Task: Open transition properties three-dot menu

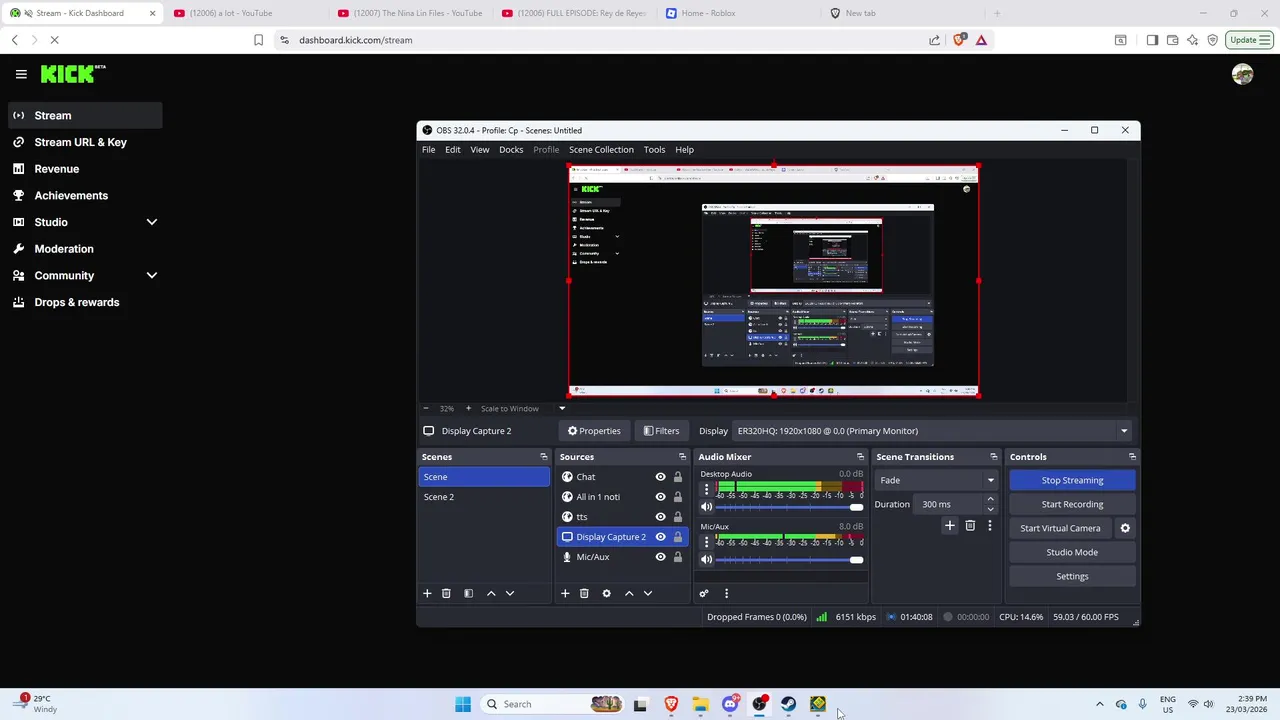Action: point(990,525)
